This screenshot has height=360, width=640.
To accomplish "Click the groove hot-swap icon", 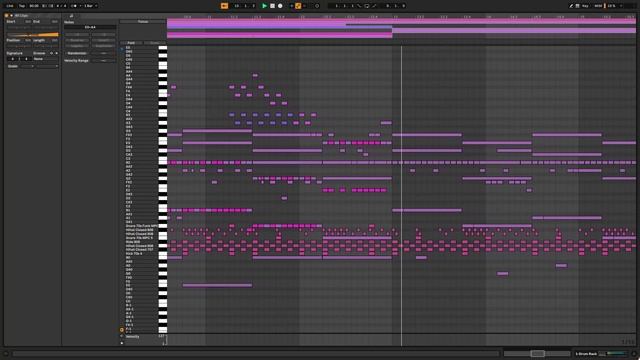I will (51, 53).
